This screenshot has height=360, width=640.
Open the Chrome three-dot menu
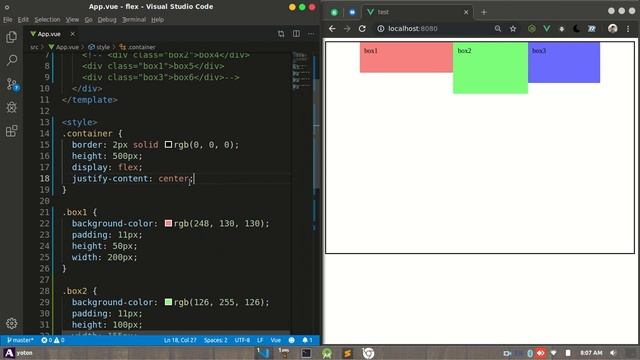628,29
